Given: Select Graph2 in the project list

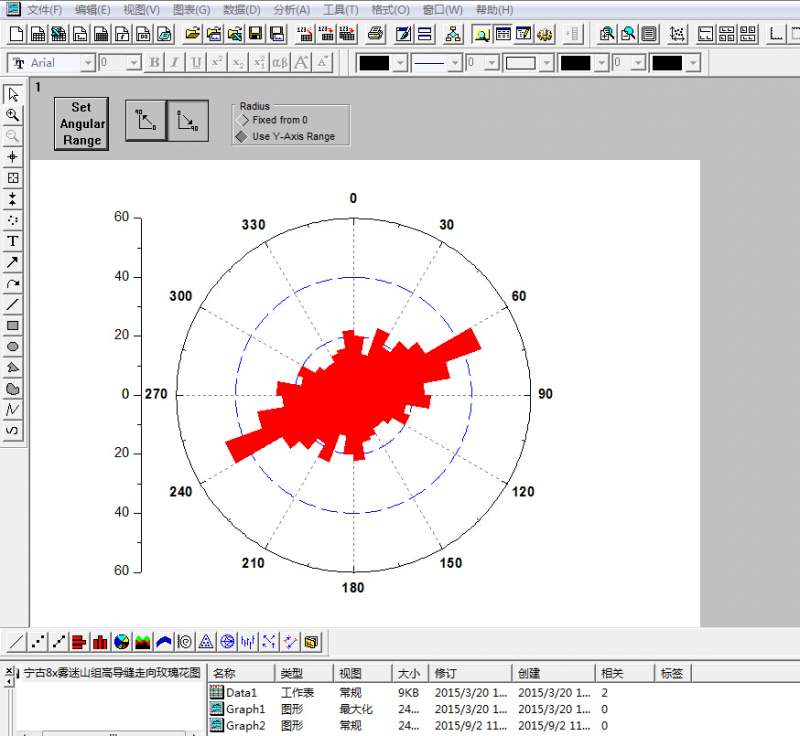Looking at the screenshot, I should pyautogui.click(x=245, y=726).
